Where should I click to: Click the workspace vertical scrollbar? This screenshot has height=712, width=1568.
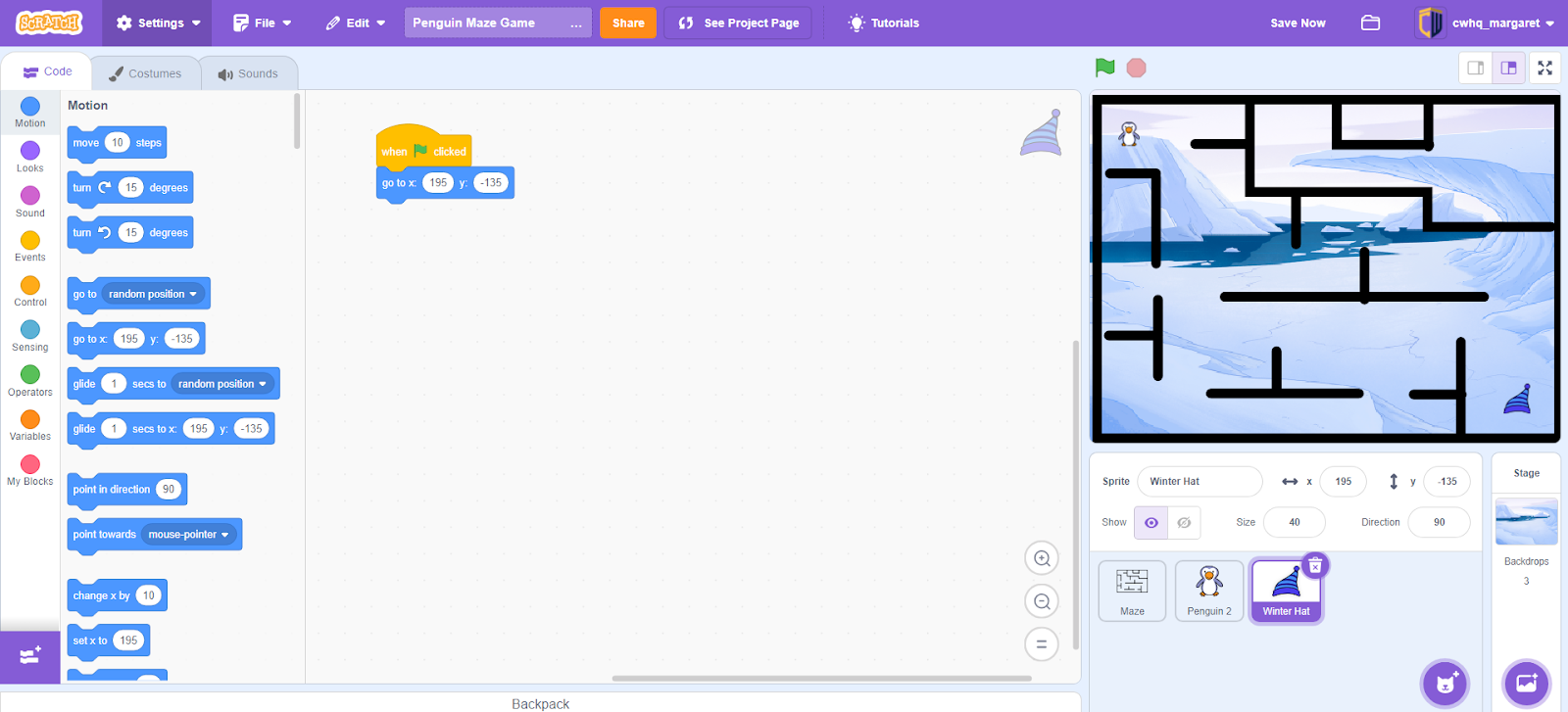1075,495
